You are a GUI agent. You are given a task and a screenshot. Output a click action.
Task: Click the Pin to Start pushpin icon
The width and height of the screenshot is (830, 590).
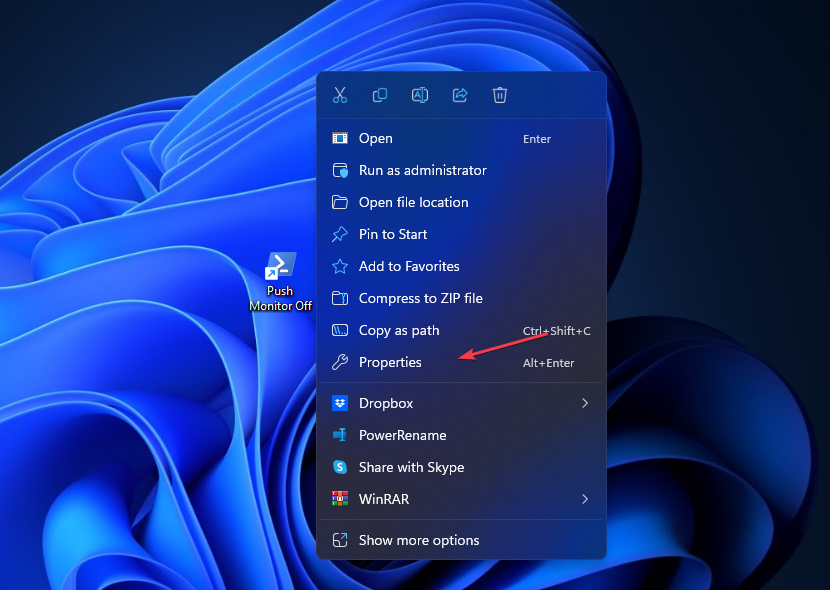(340, 234)
